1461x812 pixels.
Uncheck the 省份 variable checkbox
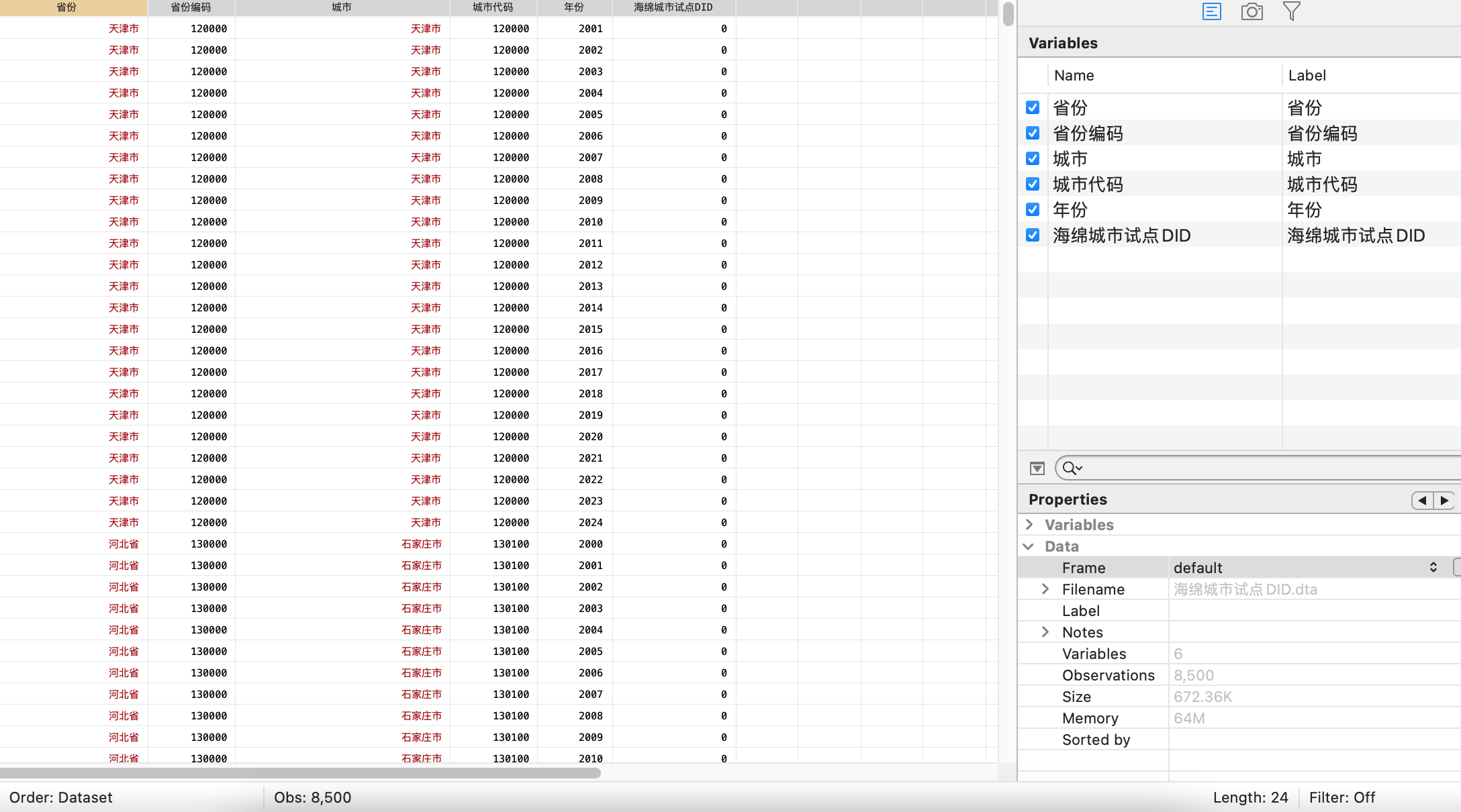(1033, 107)
